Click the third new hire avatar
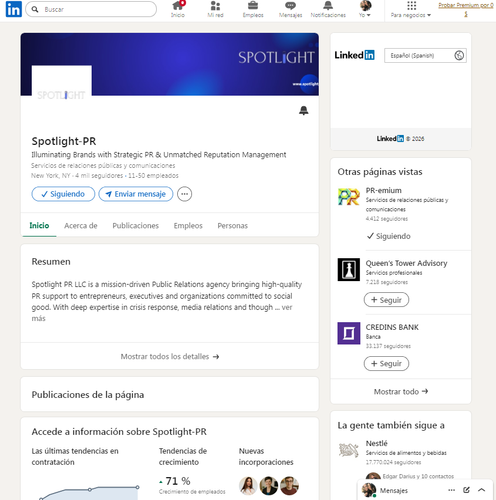496x500 pixels. [289, 486]
